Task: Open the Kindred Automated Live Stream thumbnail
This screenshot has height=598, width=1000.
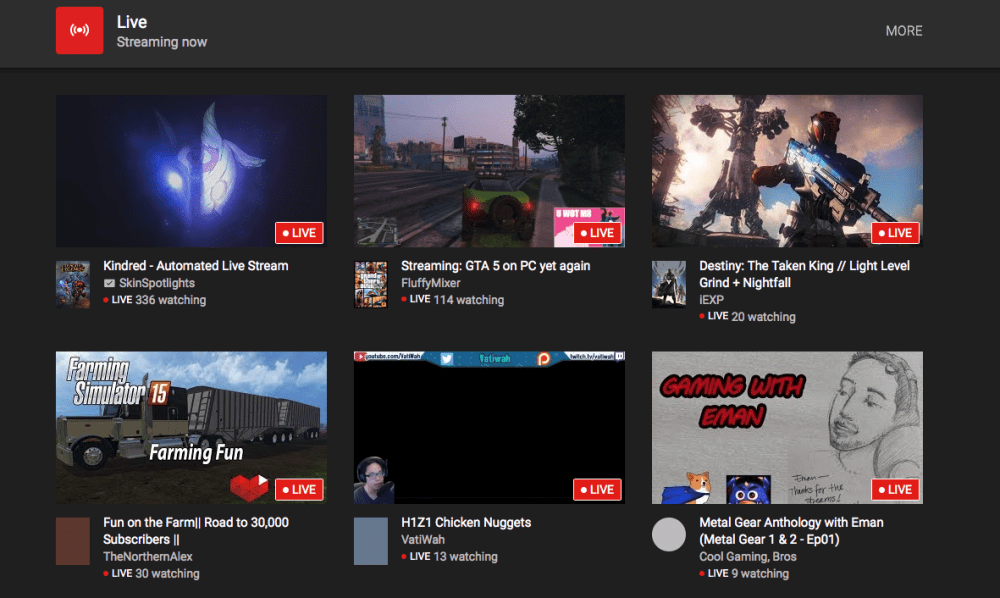Action: click(x=190, y=170)
